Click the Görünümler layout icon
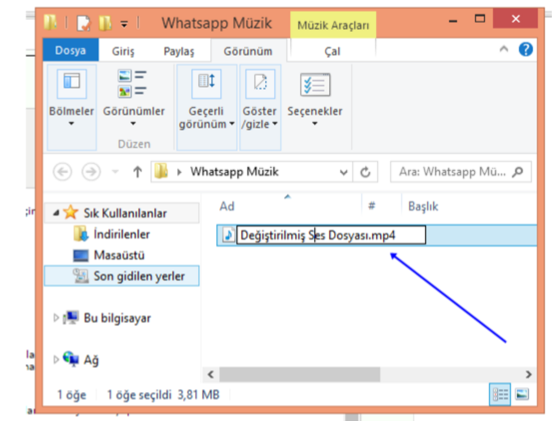 (x=132, y=84)
